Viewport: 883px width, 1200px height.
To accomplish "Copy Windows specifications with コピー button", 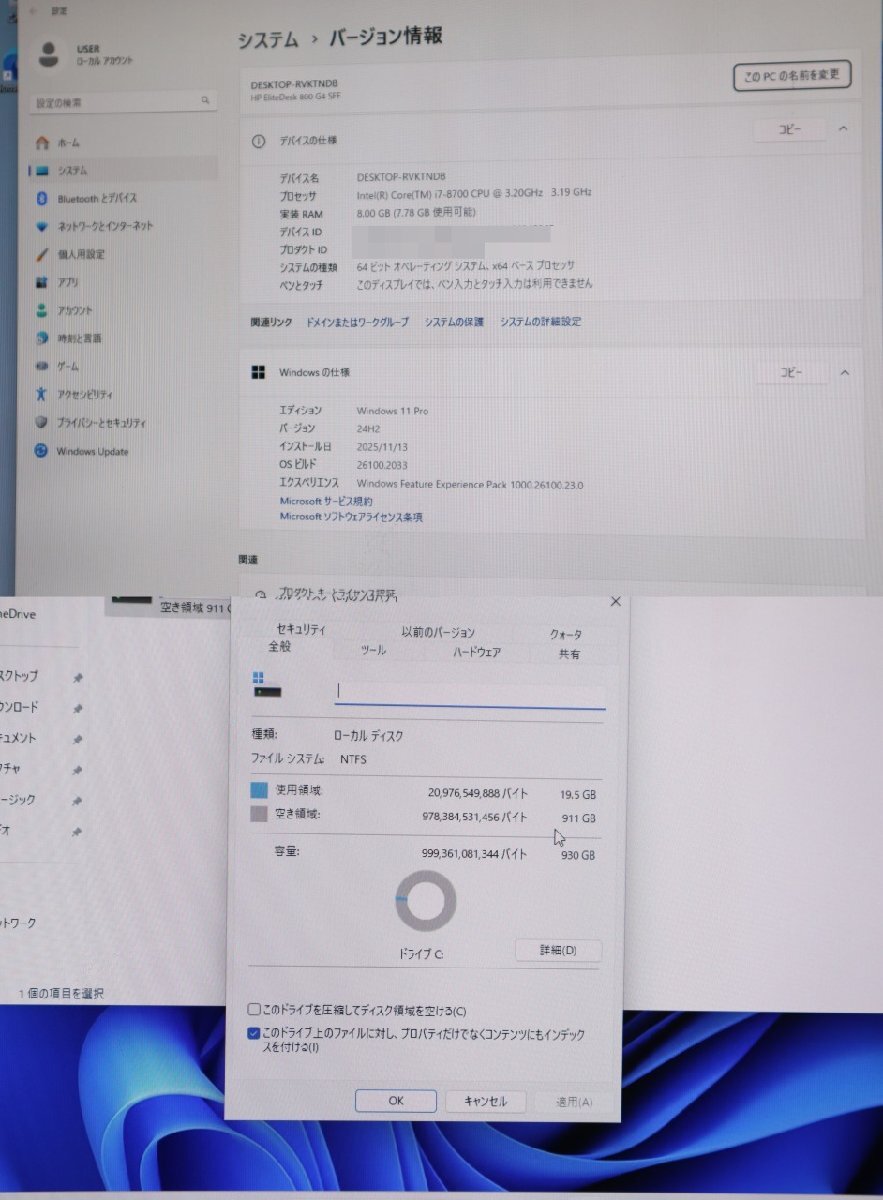I will pyautogui.click(x=791, y=373).
